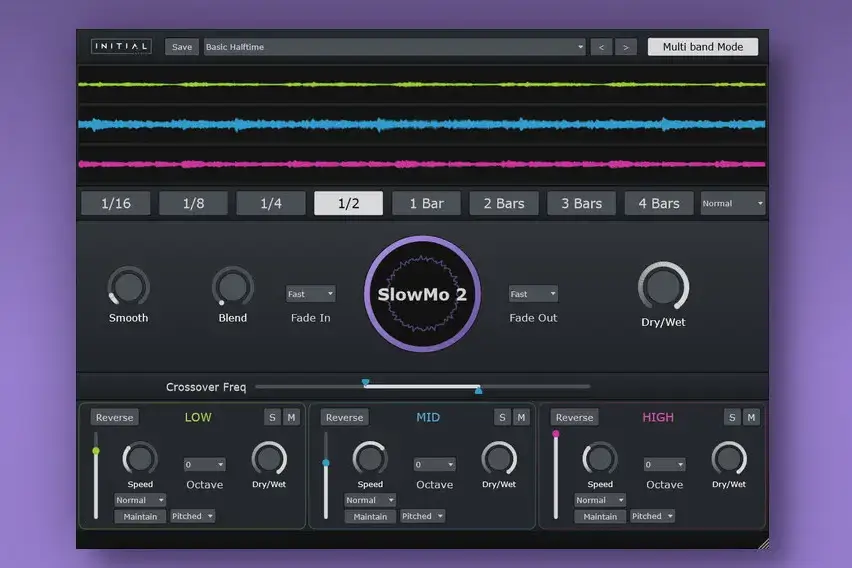Click the main Dry/Wet knob
The height and width of the screenshot is (568, 852).
(x=663, y=286)
